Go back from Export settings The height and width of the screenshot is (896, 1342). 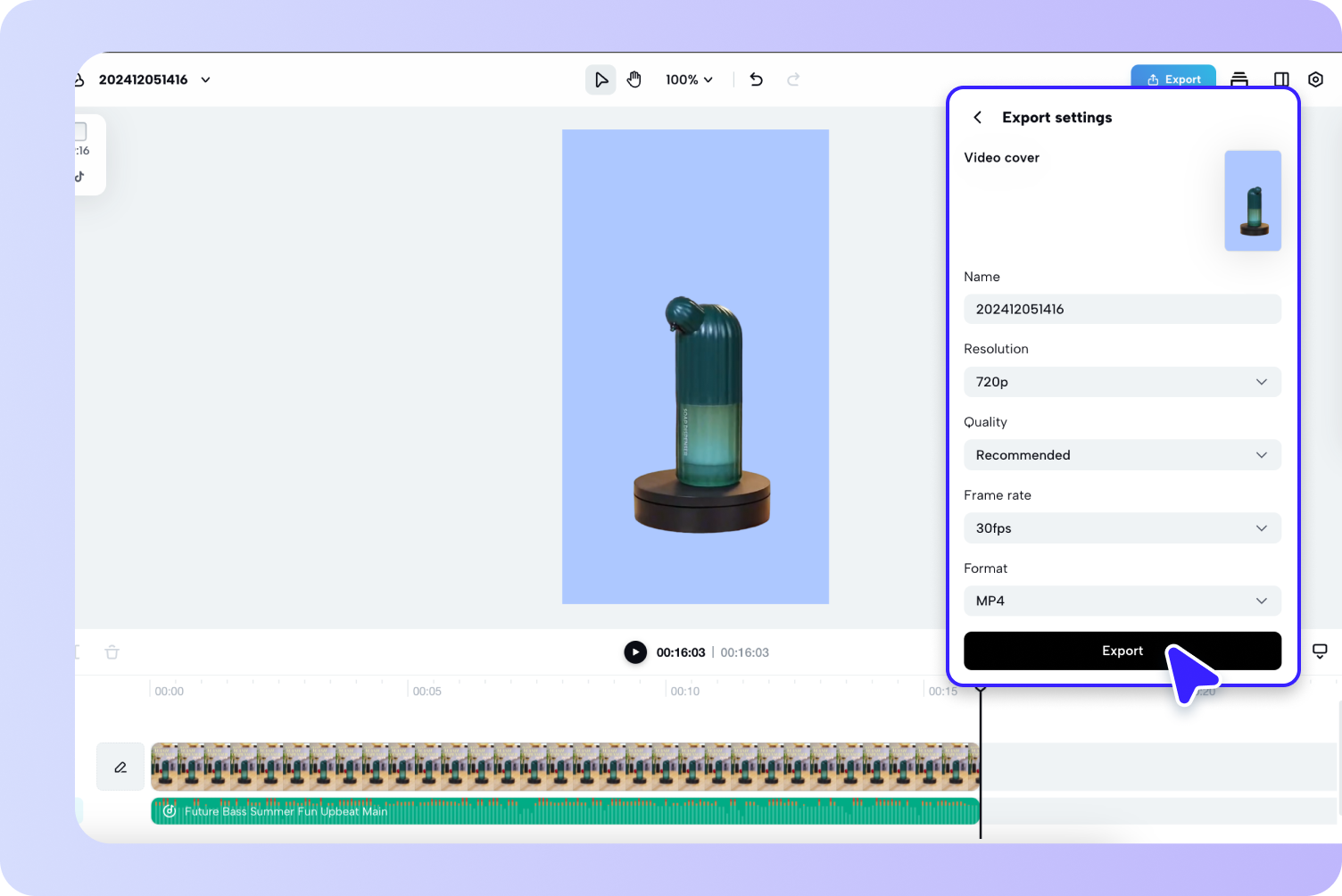pyautogui.click(x=978, y=117)
